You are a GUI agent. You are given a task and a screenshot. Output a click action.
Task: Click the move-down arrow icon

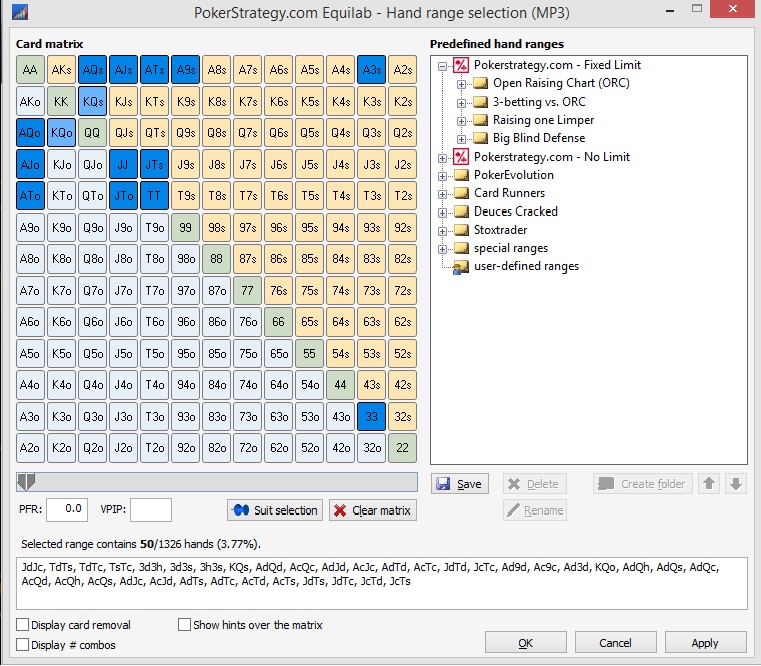735,483
